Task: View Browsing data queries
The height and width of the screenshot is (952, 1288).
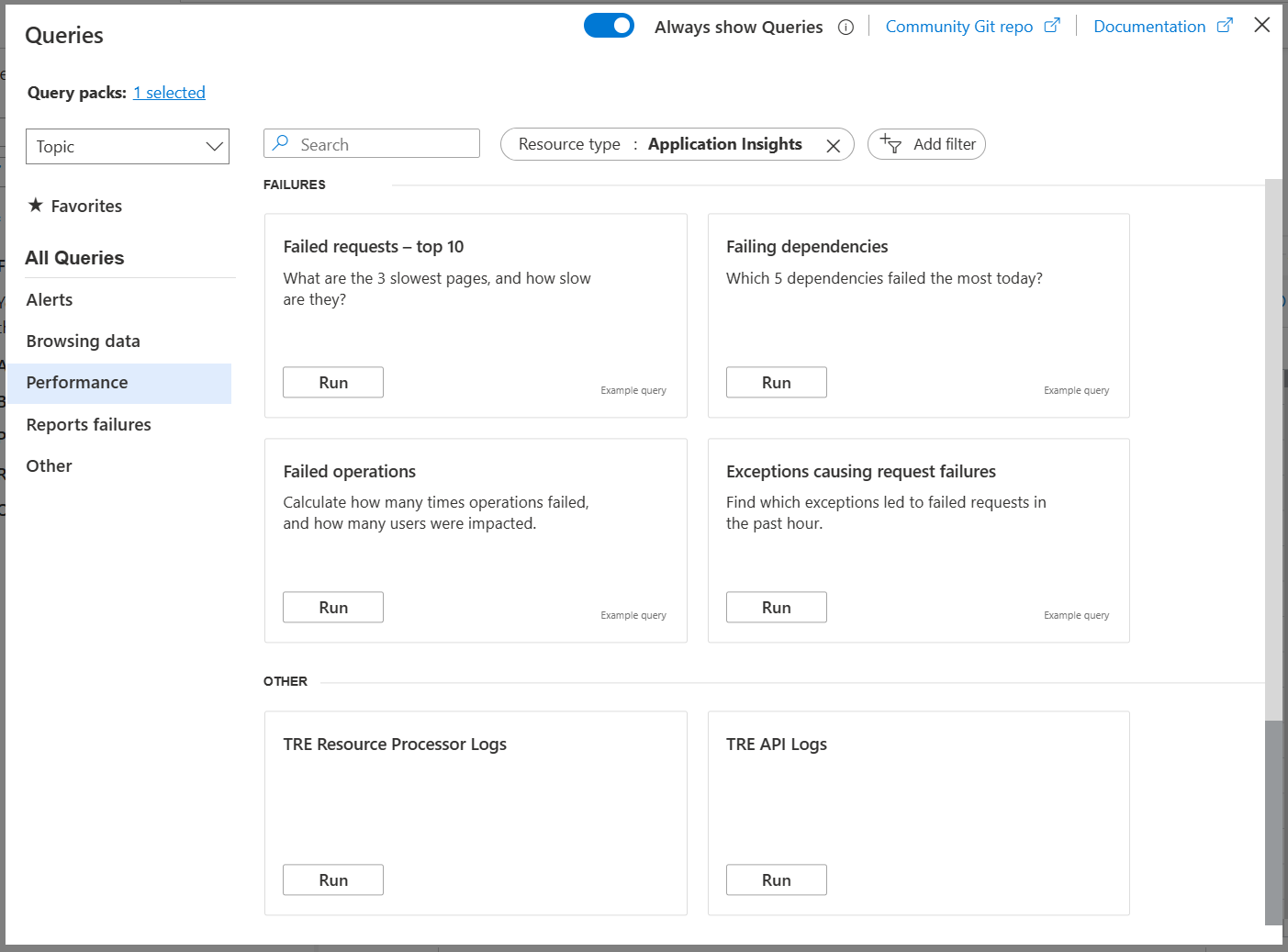Action: point(83,341)
